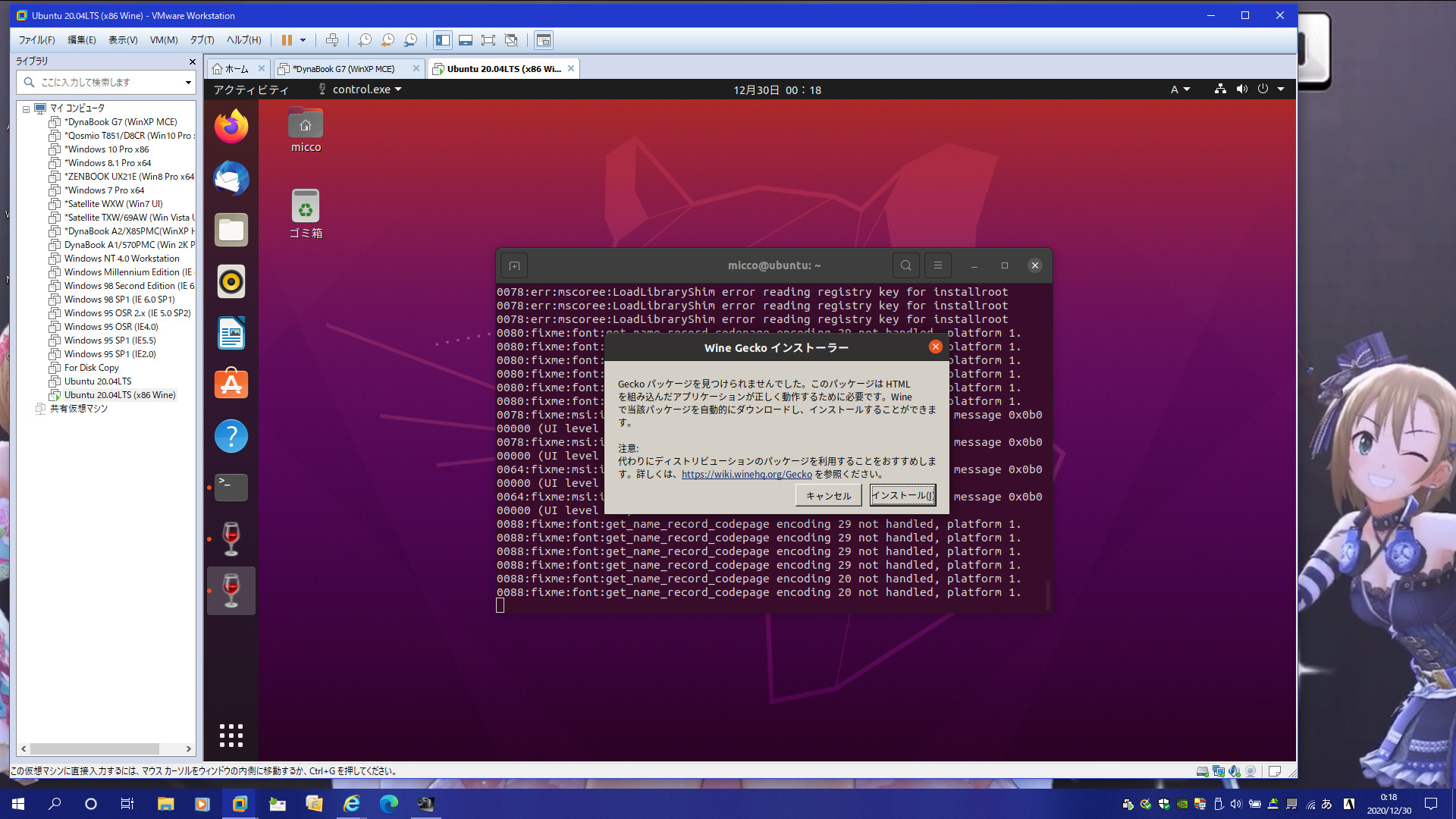Open Windows Start button on taskbar
The height and width of the screenshot is (819, 1456).
18,804
